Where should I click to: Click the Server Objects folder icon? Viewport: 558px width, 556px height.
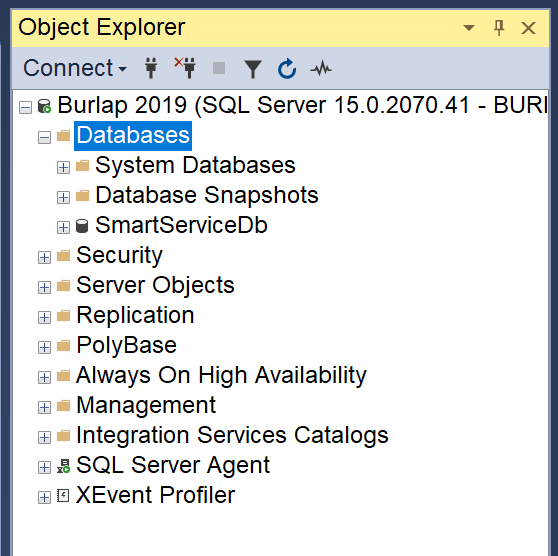(x=63, y=285)
